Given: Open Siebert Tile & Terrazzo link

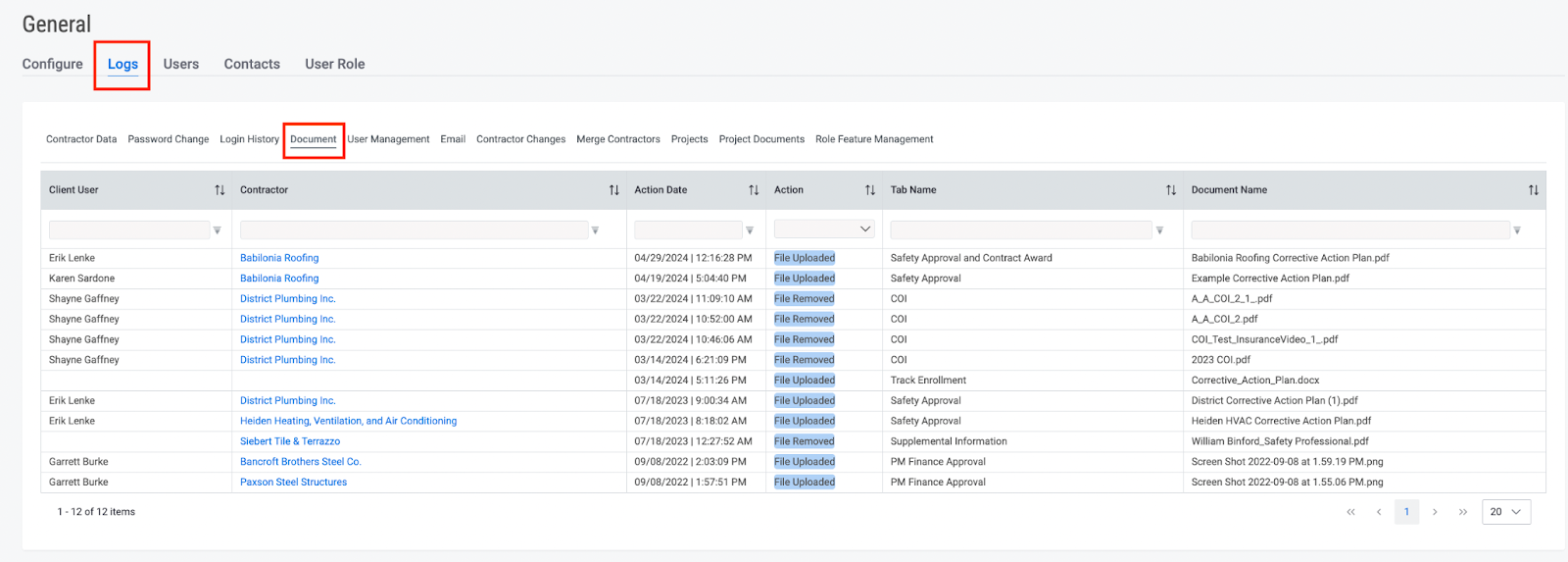Looking at the screenshot, I should (x=290, y=441).
